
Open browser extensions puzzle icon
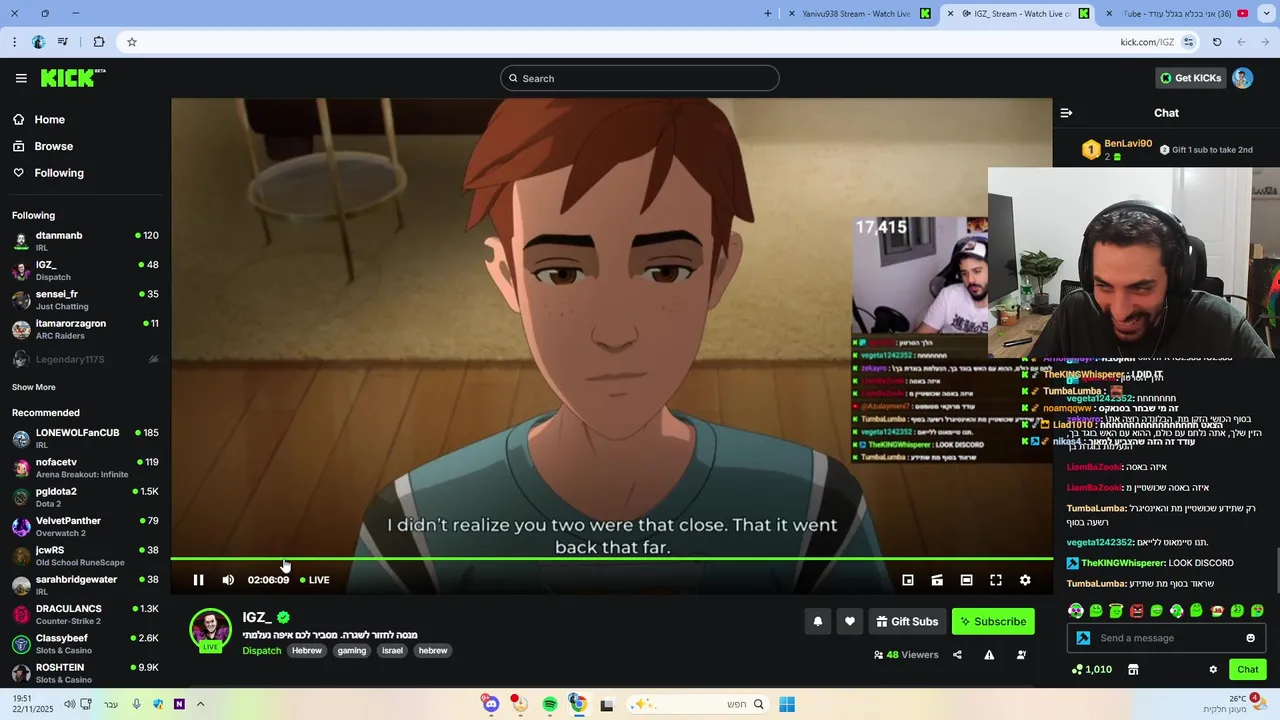coord(98,42)
